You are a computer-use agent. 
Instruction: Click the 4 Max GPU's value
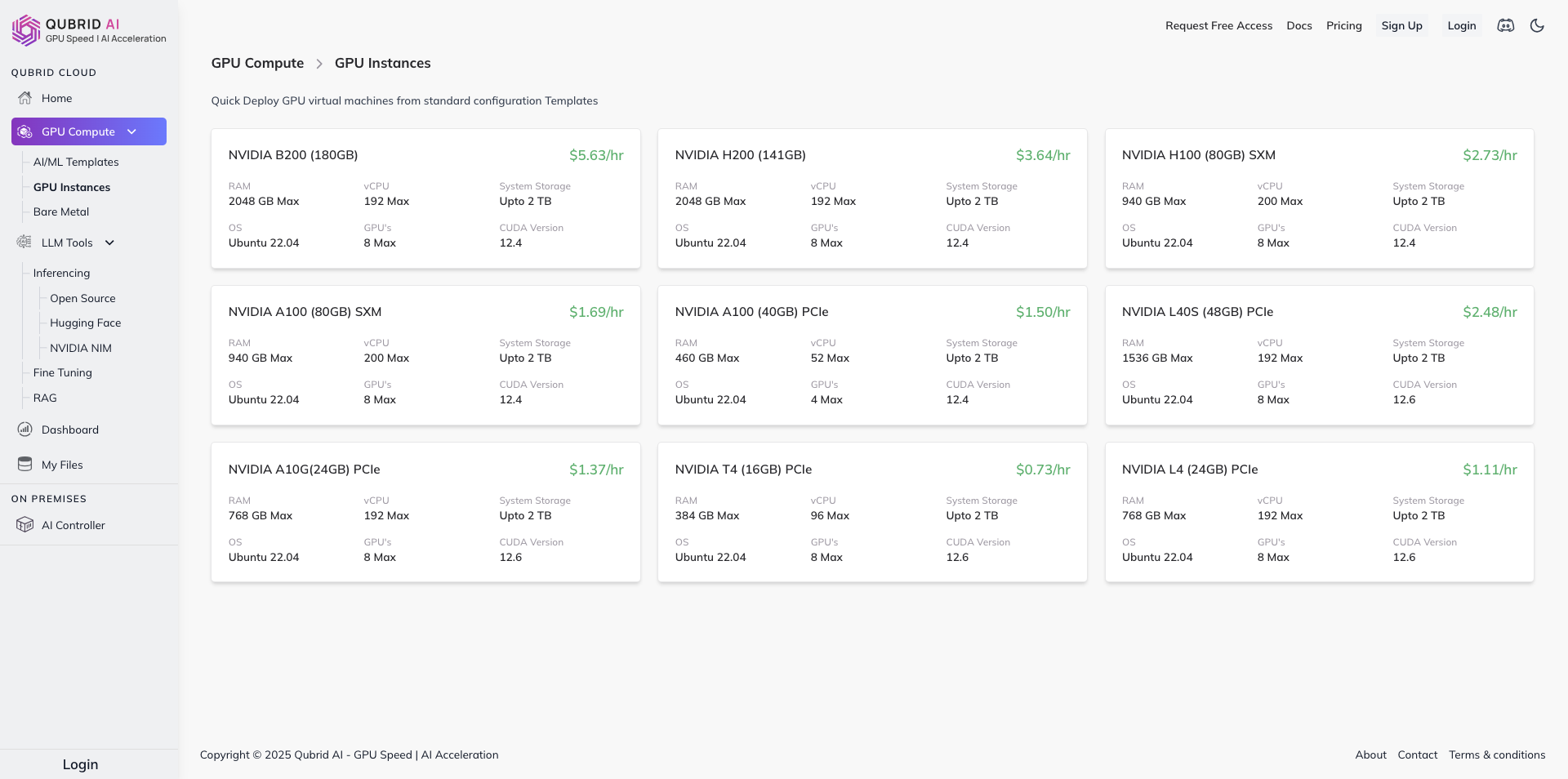[826, 399]
